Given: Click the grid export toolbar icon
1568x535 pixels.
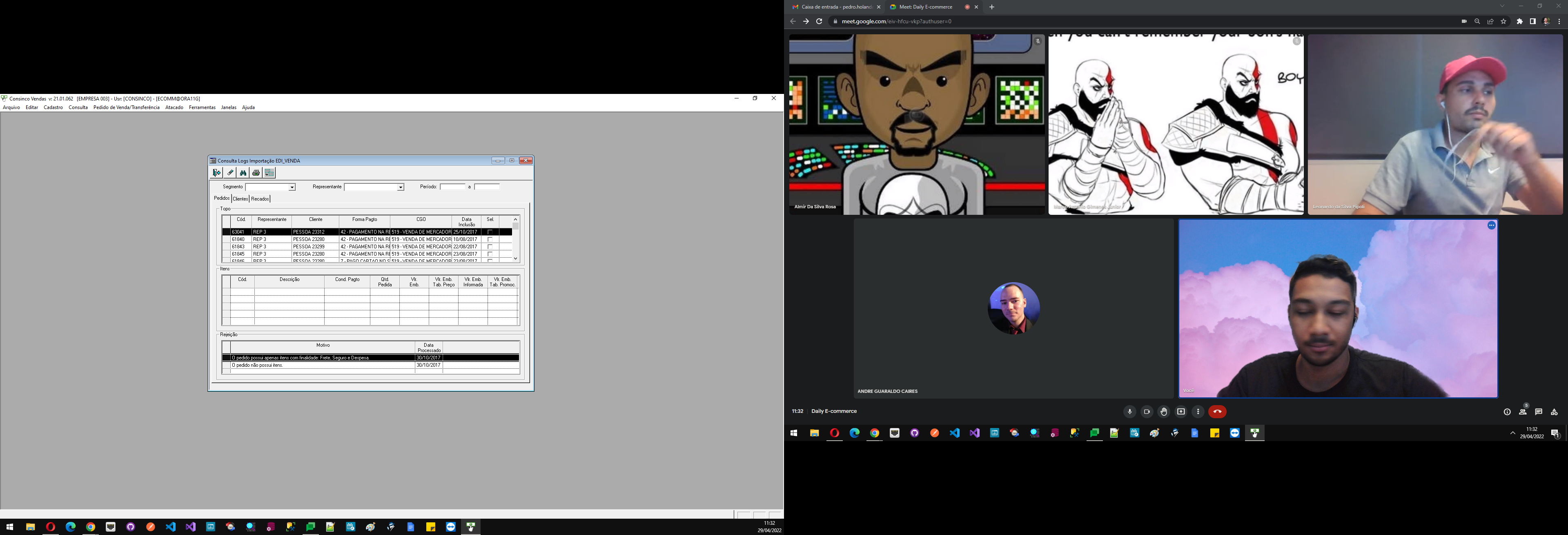Looking at the screenshot, I should [x=269, y=173].
